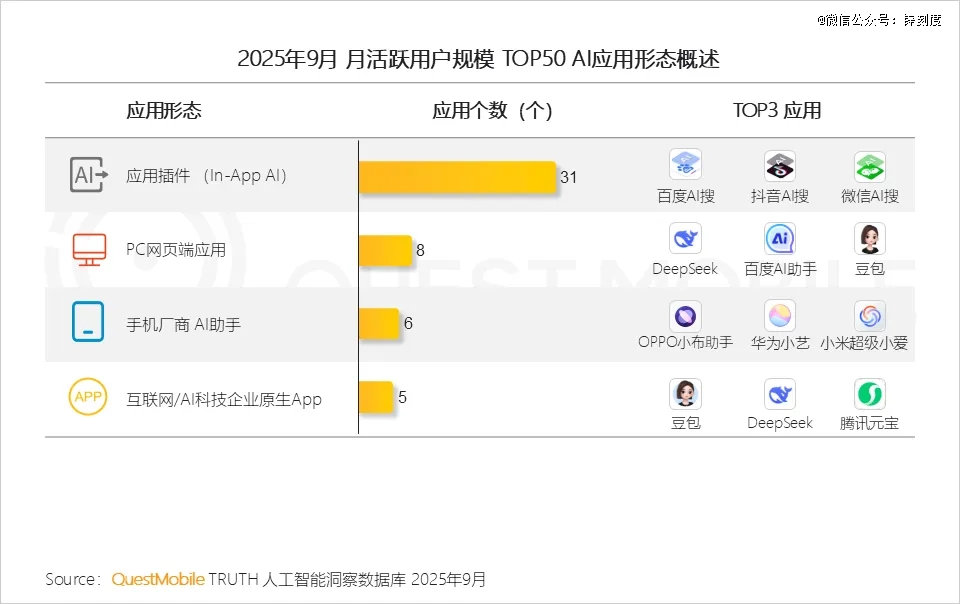Click the 小米超级小爱 app icon
This screenshot has width=960, height=604.
870,317
